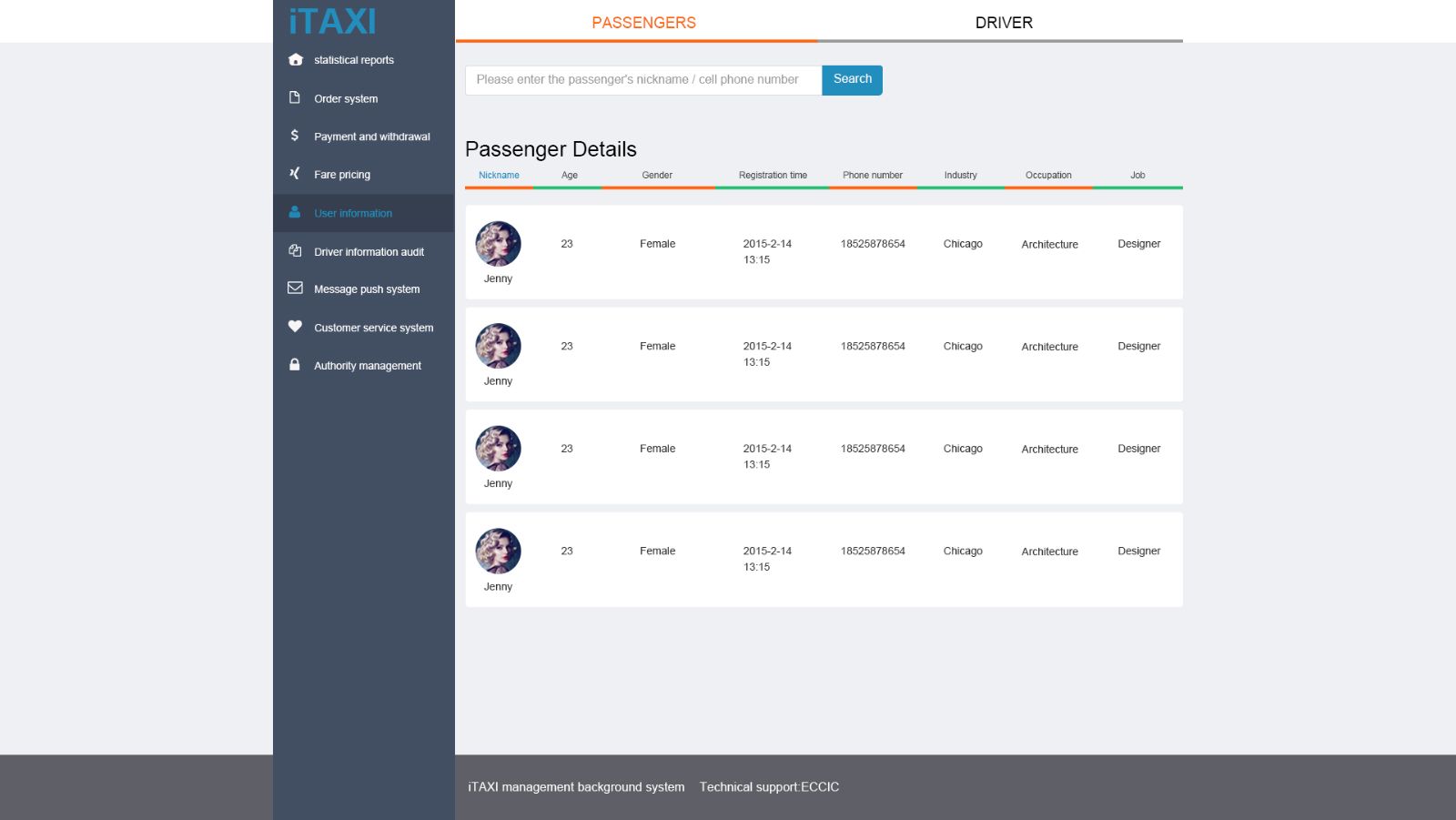Focus the passenger nickname search field

[x=642, y=80]
